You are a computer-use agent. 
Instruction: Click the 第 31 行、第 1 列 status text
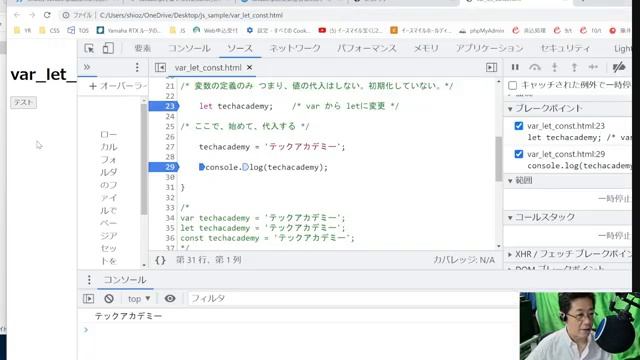click(x=209, y=260)
